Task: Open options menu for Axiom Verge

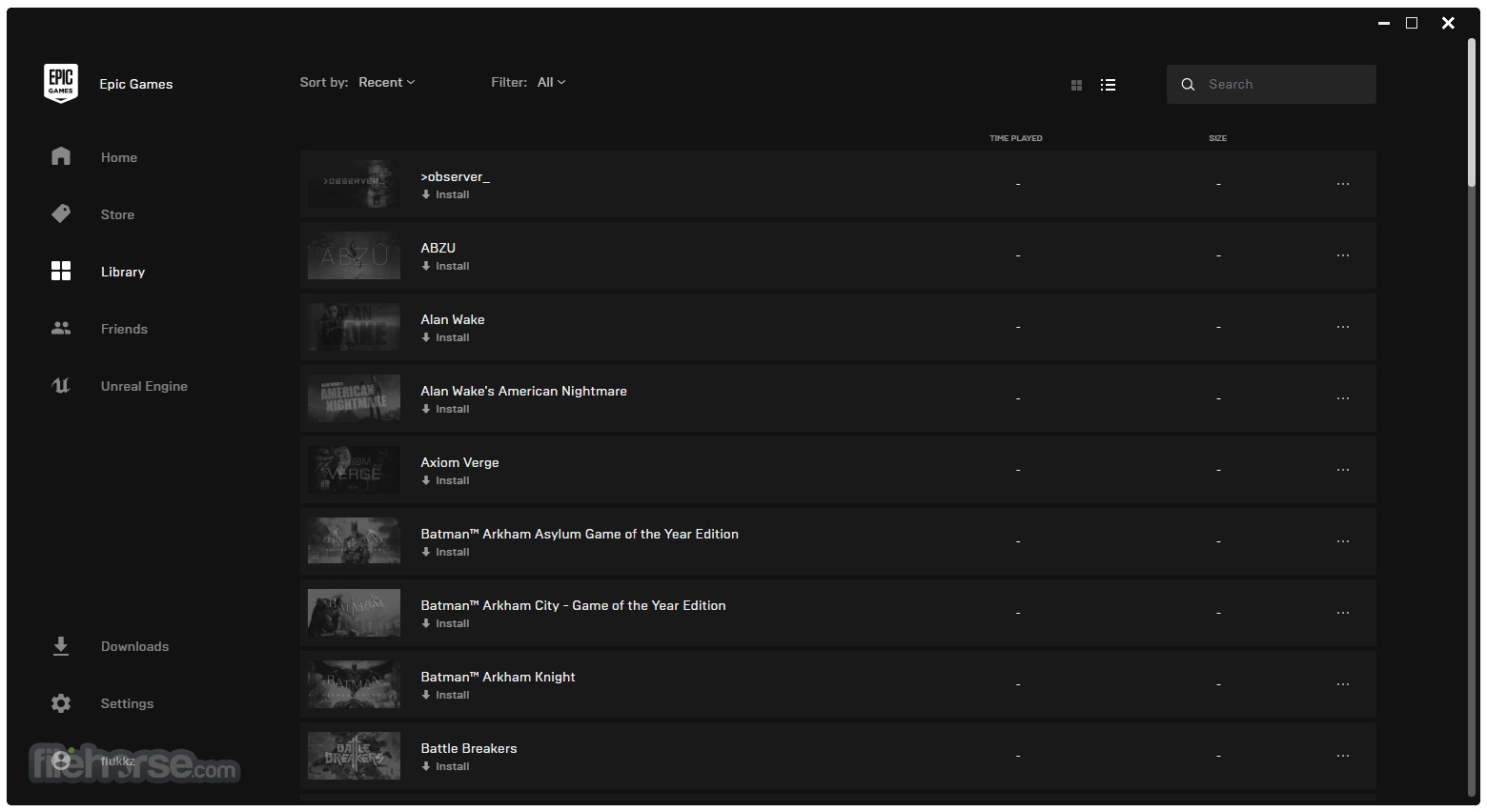Action: (1343, 470)
